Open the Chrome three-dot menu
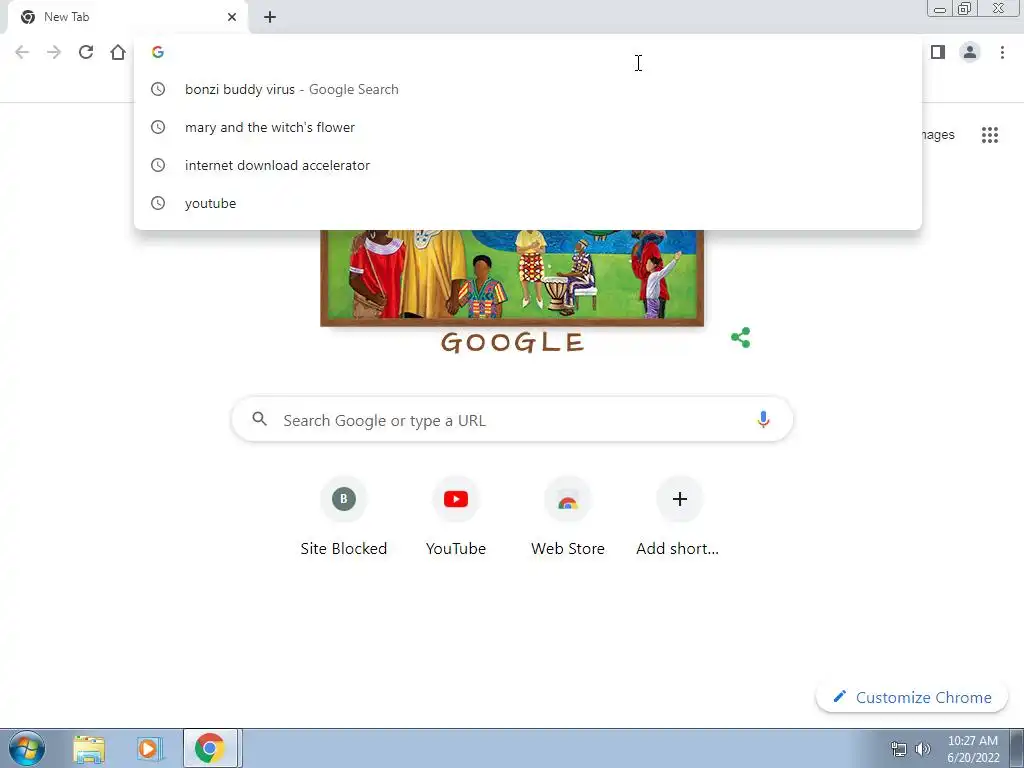Image resolution: width=1024 pixels, height=768 pixels. pos(1002,52)
